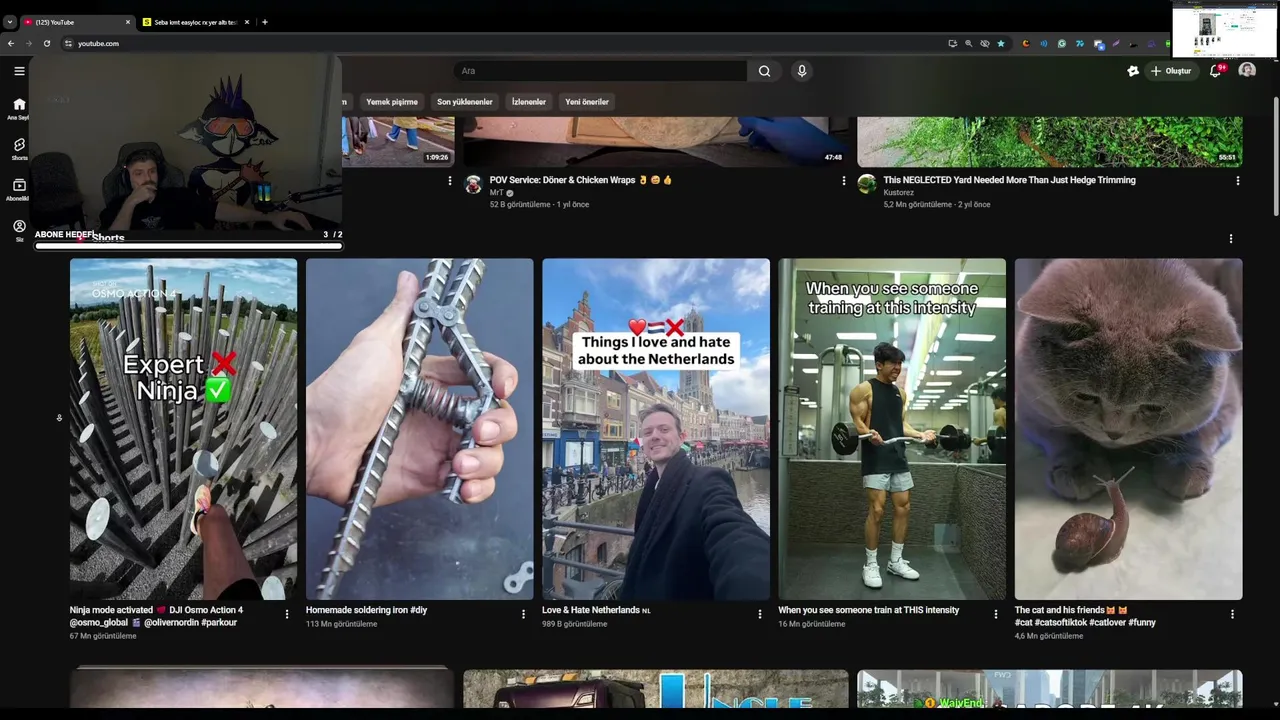Open options for 'Love & Hate Netherlands' short
This screenshot has height=720, width=1280.
pos(759,614)
